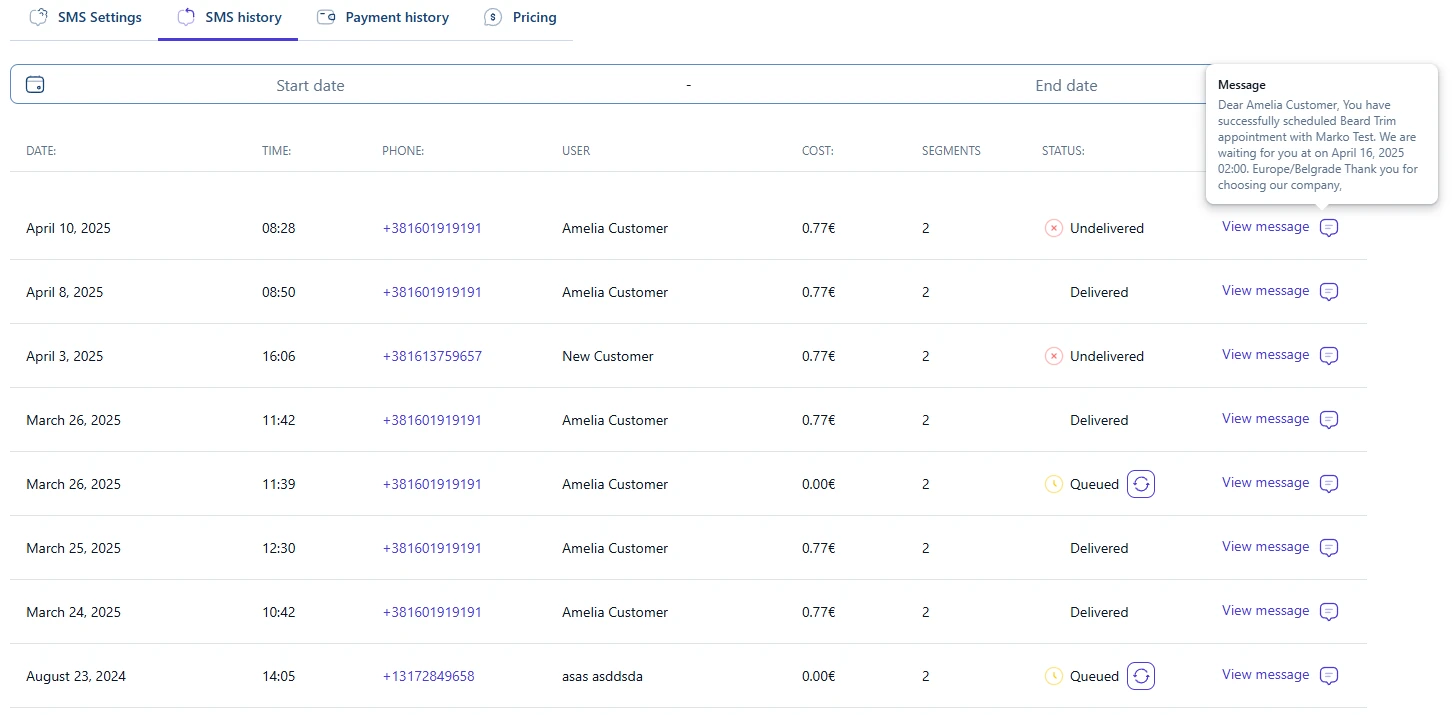Click the Start date input field

pos(310,86)
